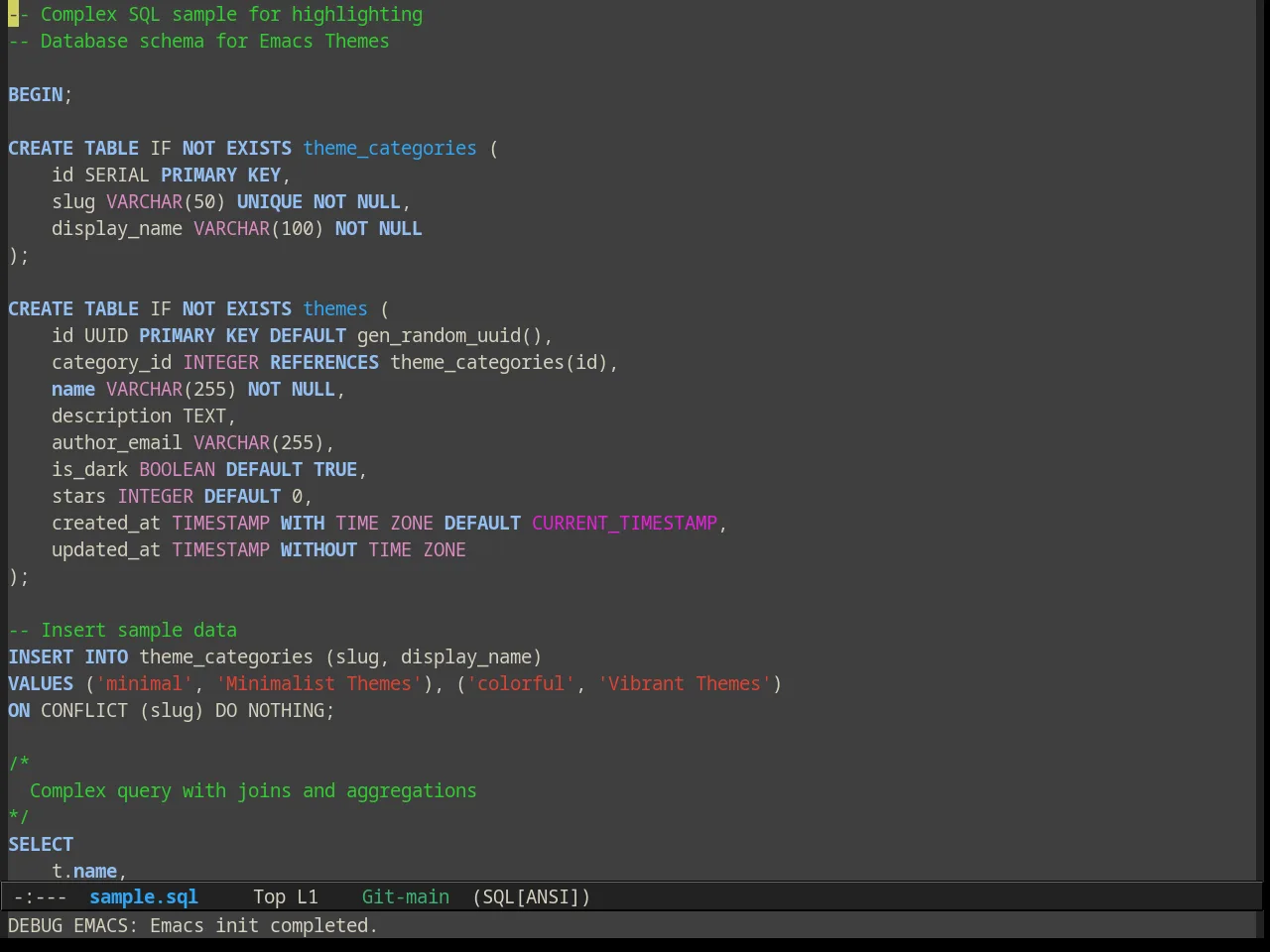Click the theme_categories table name in first CREATE TABLE
The width and height of the screenshot is (1270, 952).
point(390,148)
